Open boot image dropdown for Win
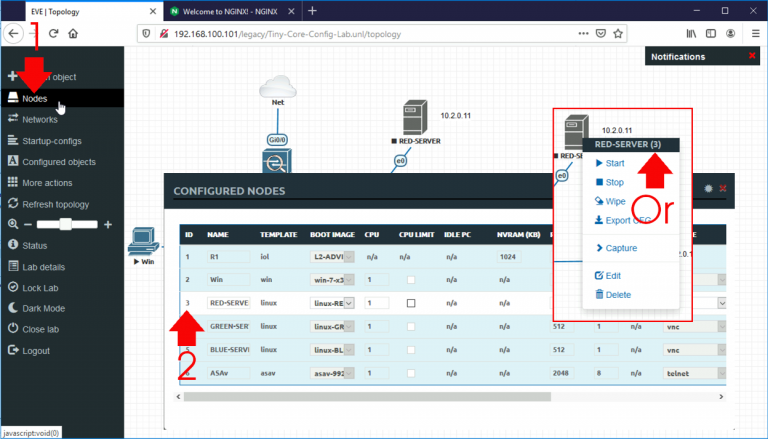The height and width of the screenshot is (439, 768). tap(332, 280)
